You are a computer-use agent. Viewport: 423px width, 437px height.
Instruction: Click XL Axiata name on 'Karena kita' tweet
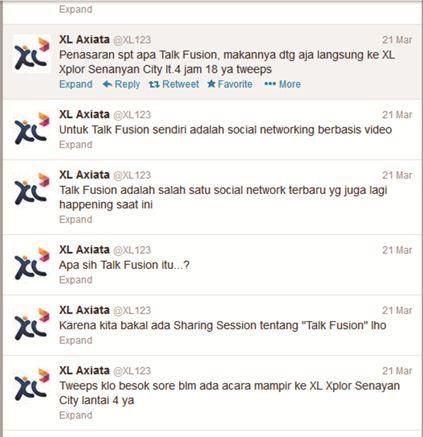[84, 310]
